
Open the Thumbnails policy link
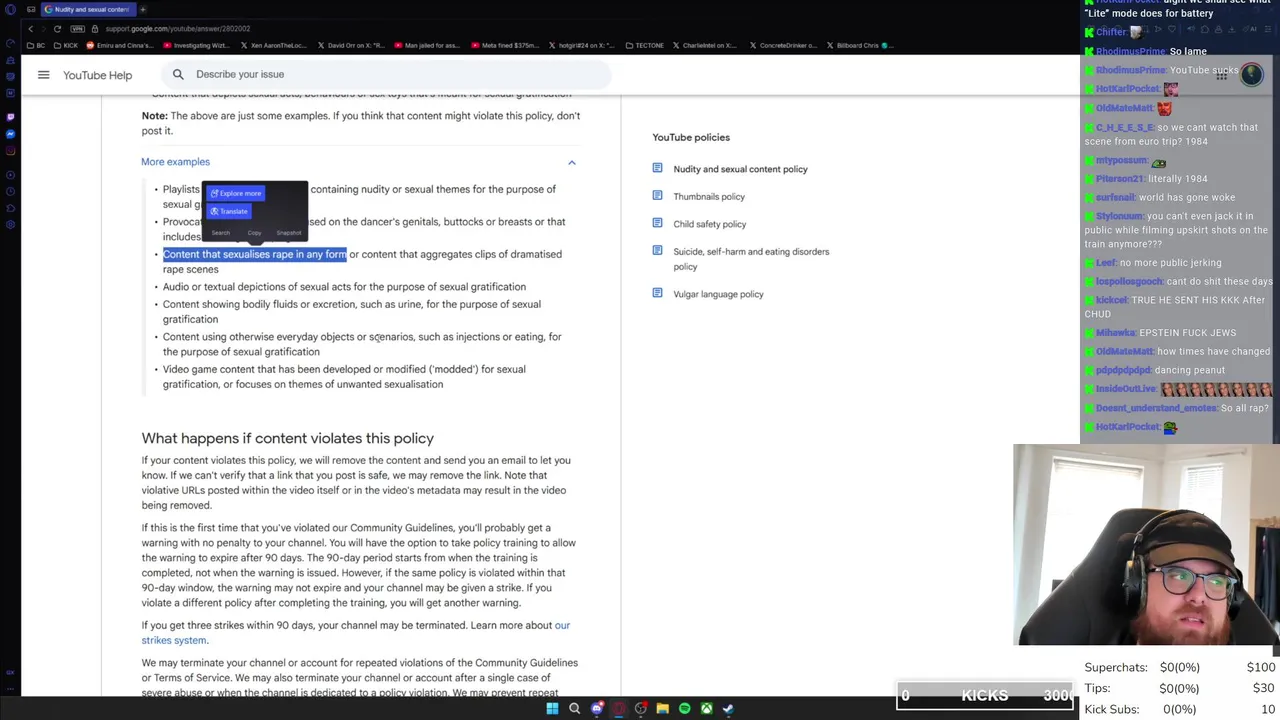[709, 197]
